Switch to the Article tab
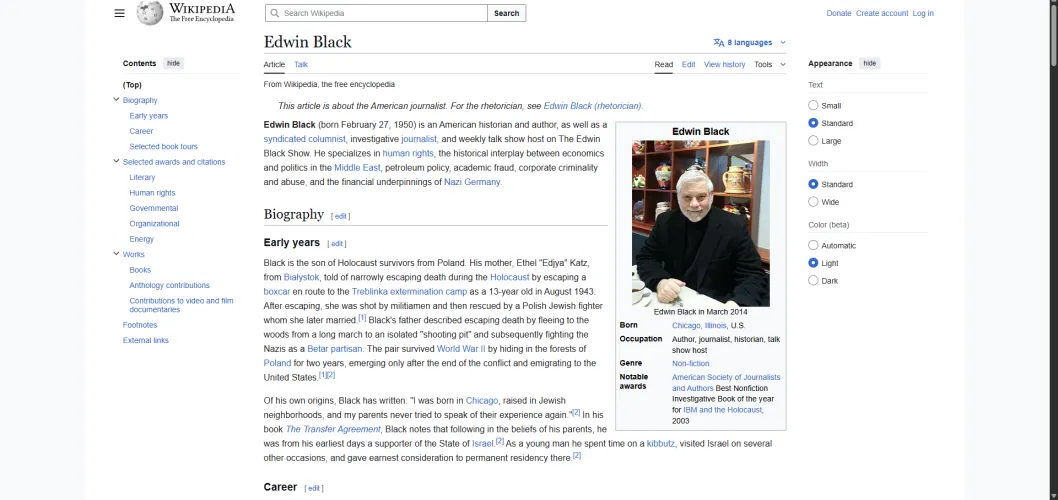The width and height of the screenshot is (1058, 500). point(274,65)
